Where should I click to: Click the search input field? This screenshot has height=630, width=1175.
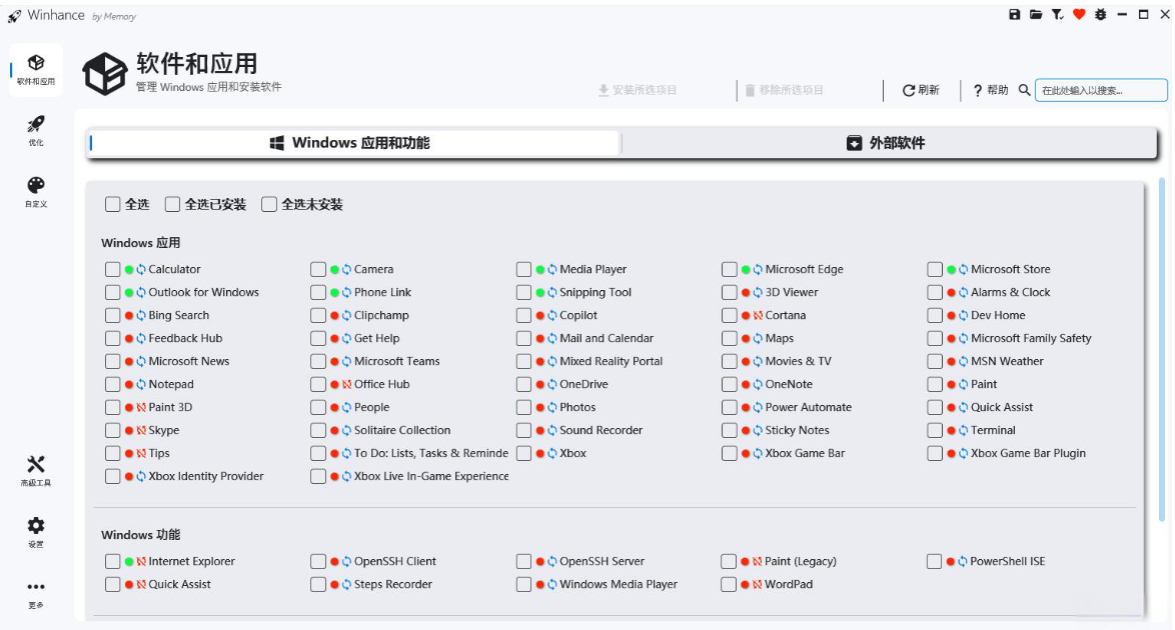tap(1100, 90)
